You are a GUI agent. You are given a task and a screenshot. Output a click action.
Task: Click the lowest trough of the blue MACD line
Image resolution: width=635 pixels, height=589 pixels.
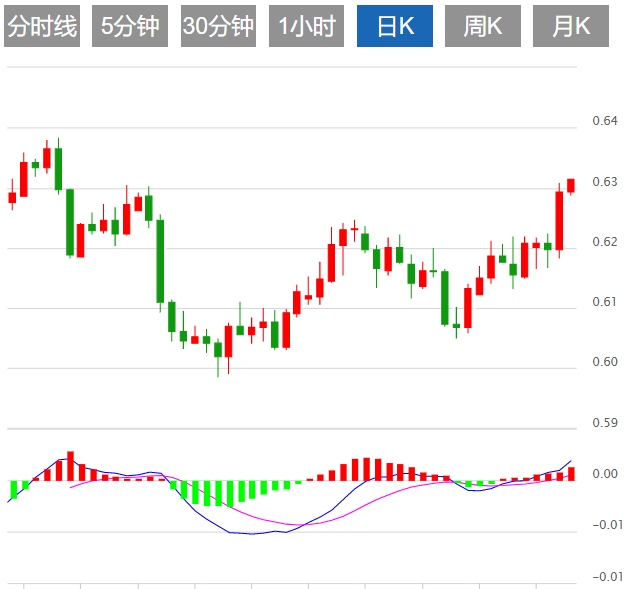click(250, 534)
